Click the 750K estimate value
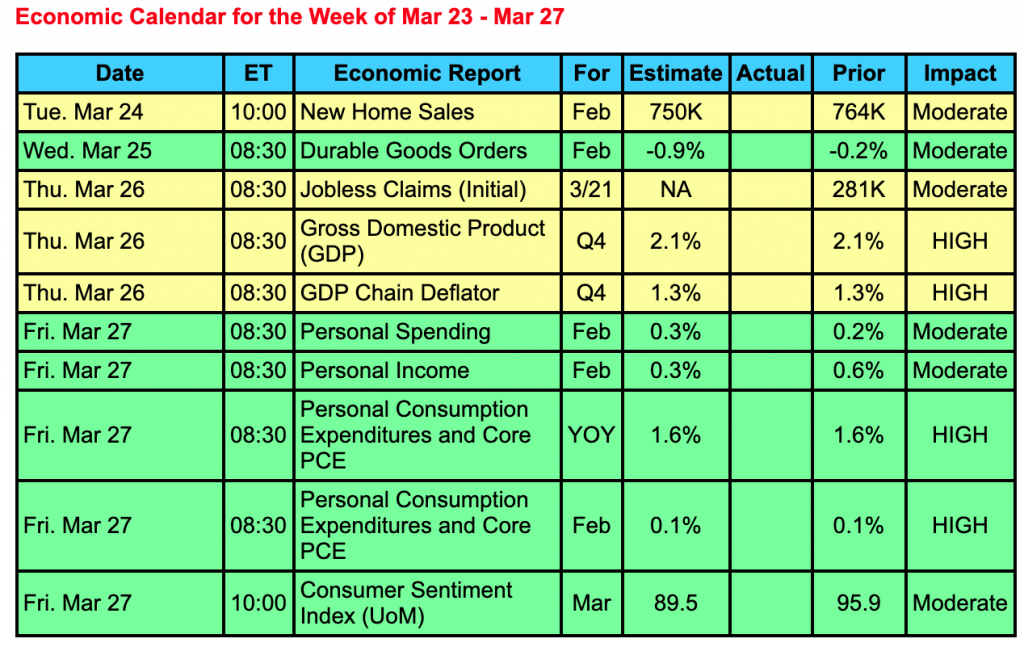The width and height of the screenshot is (1024, 647). [675, 112]
